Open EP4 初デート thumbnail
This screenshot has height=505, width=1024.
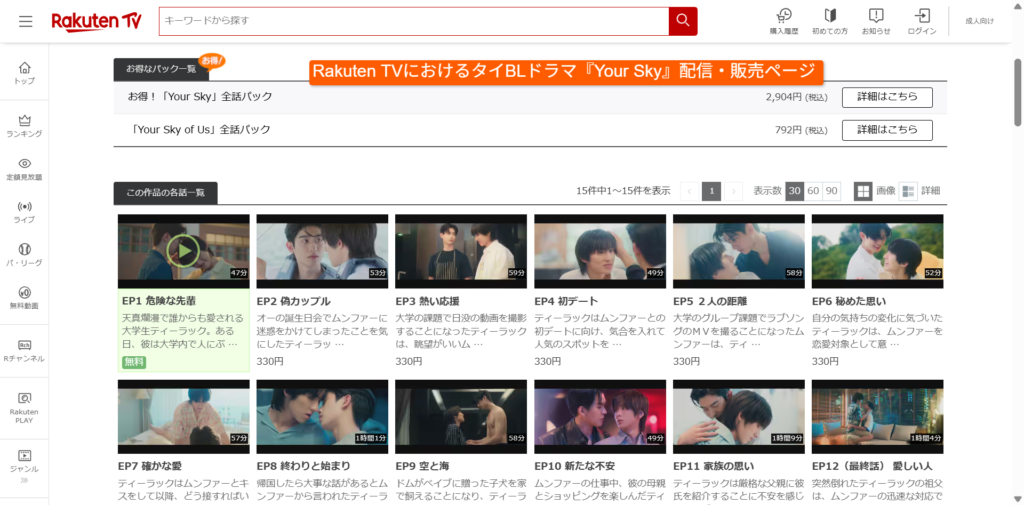click(x=600, y=251)
